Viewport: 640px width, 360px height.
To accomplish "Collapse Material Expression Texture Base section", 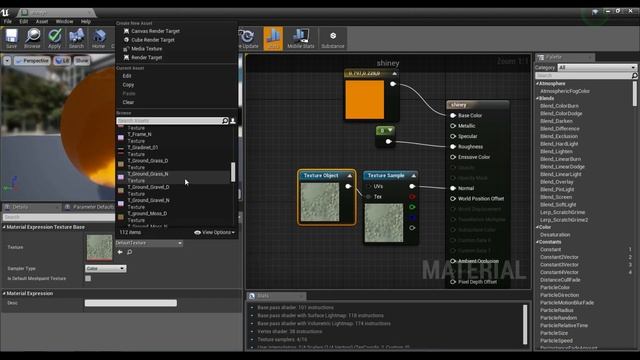I will click(x=4, y=227).
